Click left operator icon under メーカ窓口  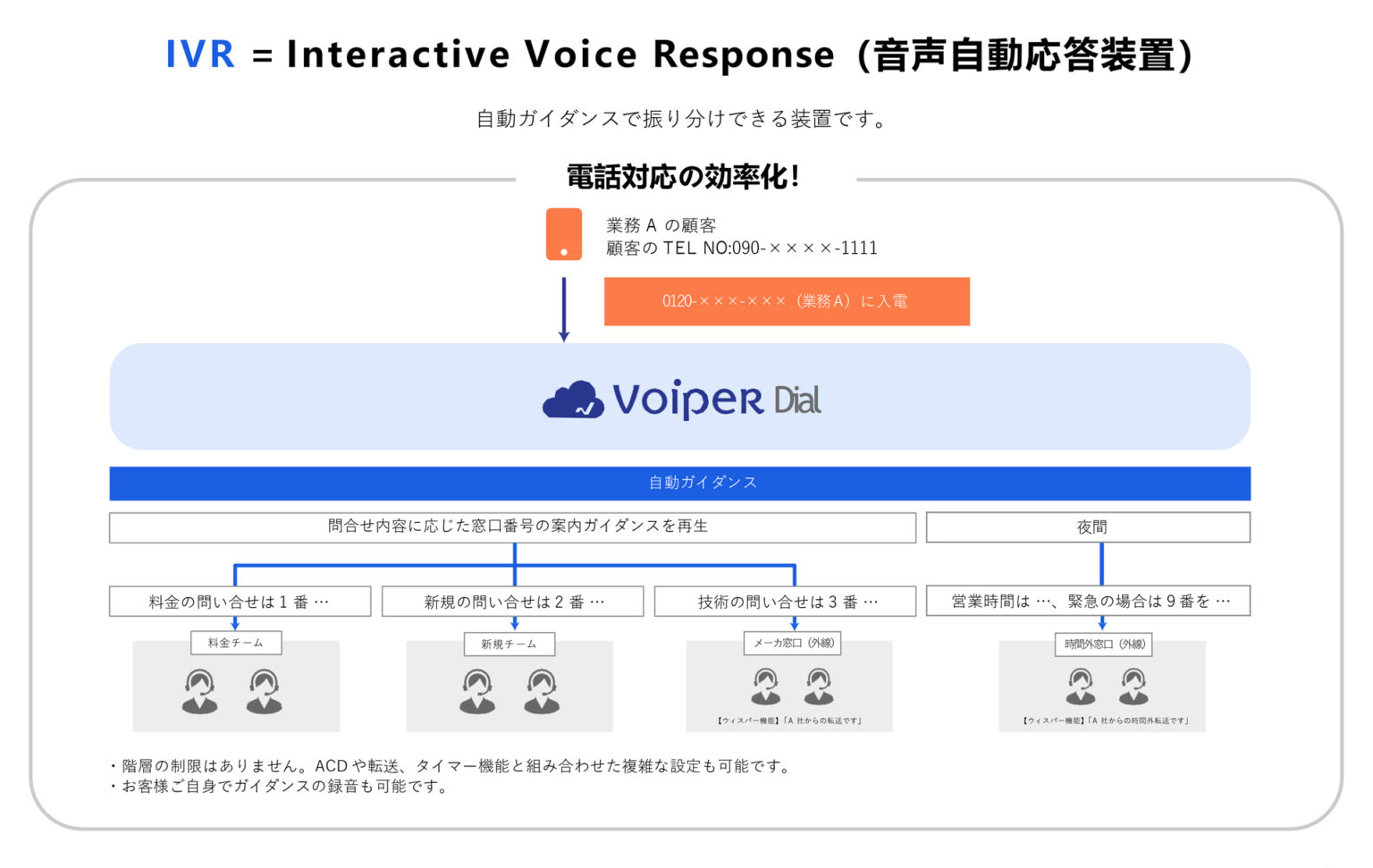click(x=765, y=687)
